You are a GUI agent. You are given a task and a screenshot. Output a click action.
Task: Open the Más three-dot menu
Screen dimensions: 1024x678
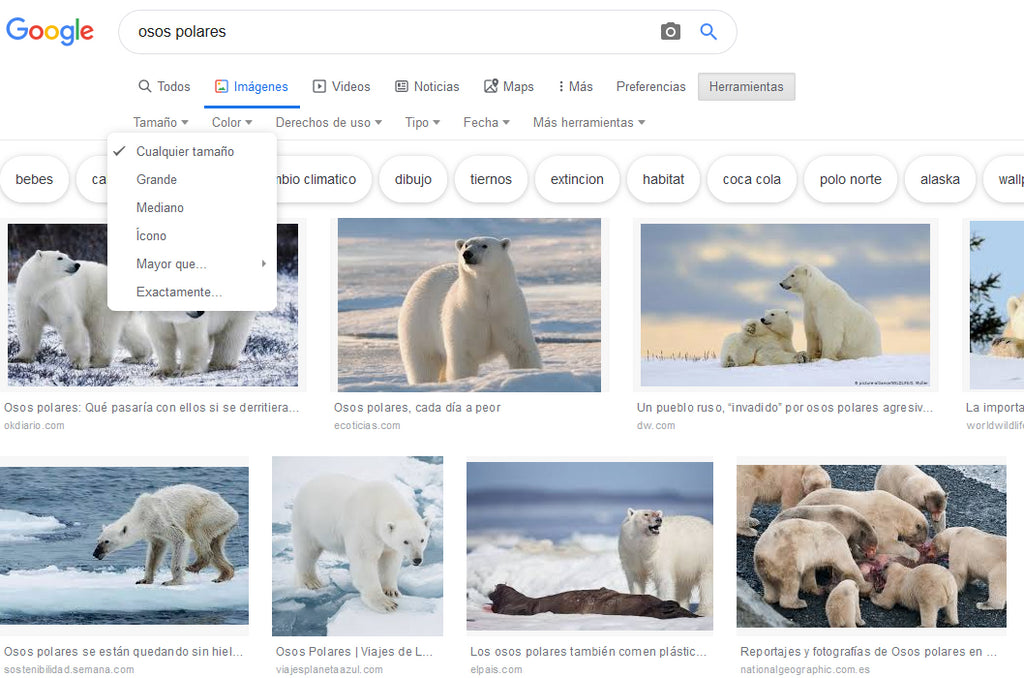[x=575, y=87]
